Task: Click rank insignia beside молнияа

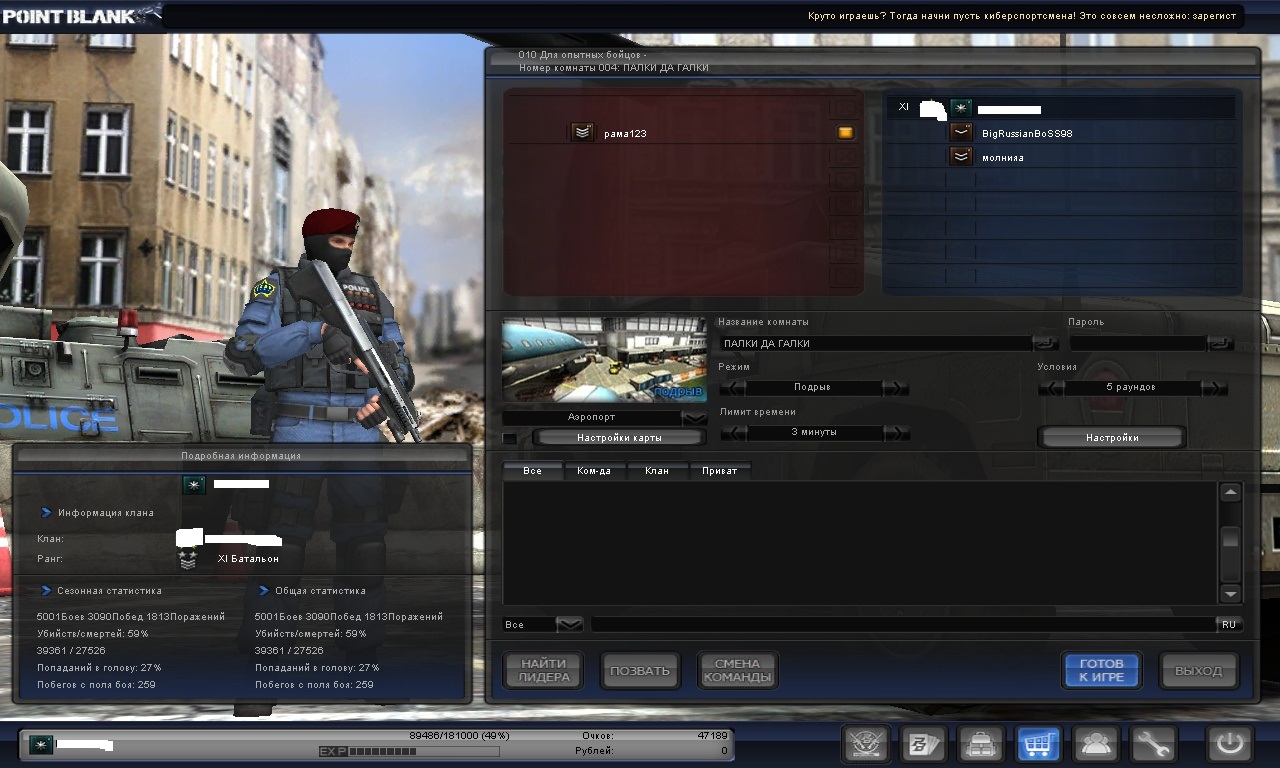Action: (x=961, y=157)
